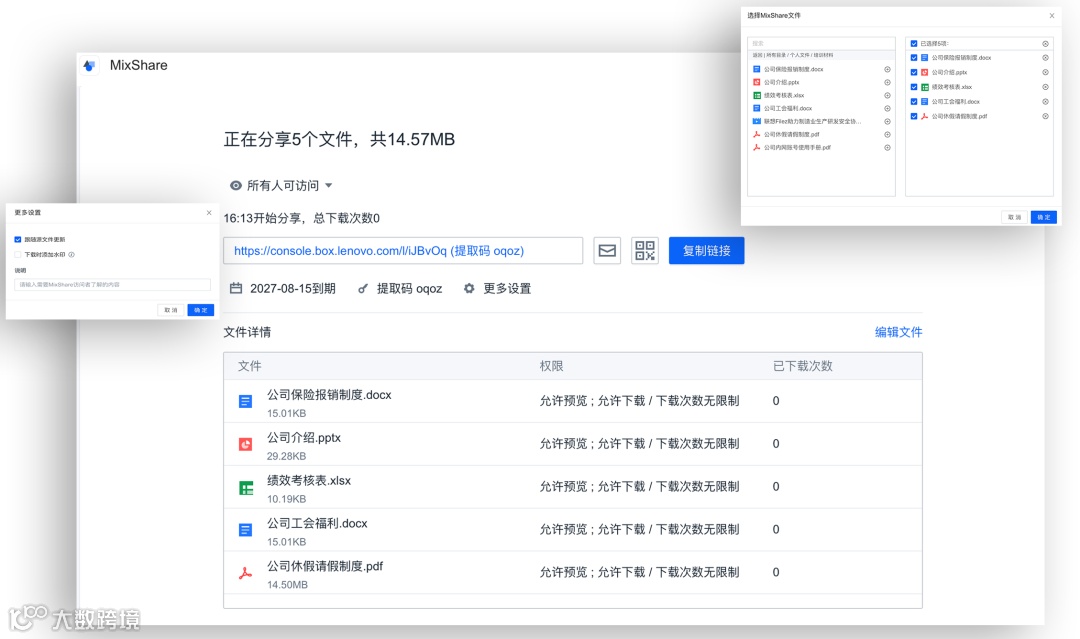Click 公司工会福利.docx name in main table

(x=318, y=524)
